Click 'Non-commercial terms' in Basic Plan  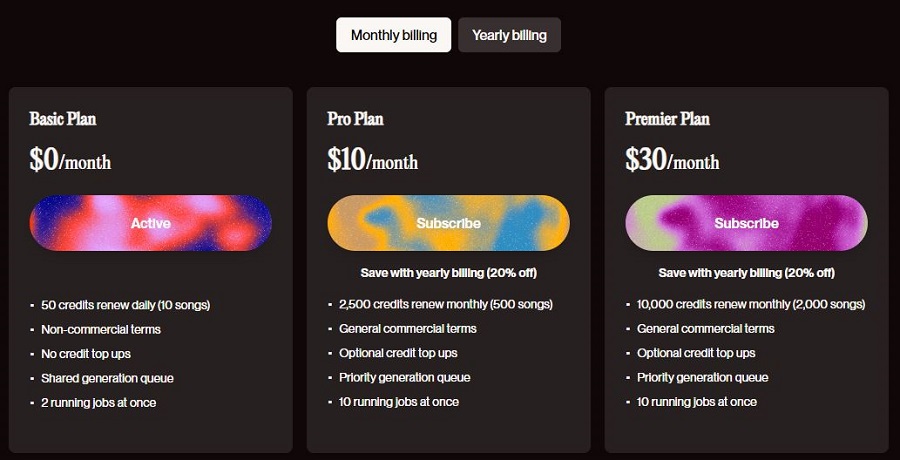(x=101, y=330)
